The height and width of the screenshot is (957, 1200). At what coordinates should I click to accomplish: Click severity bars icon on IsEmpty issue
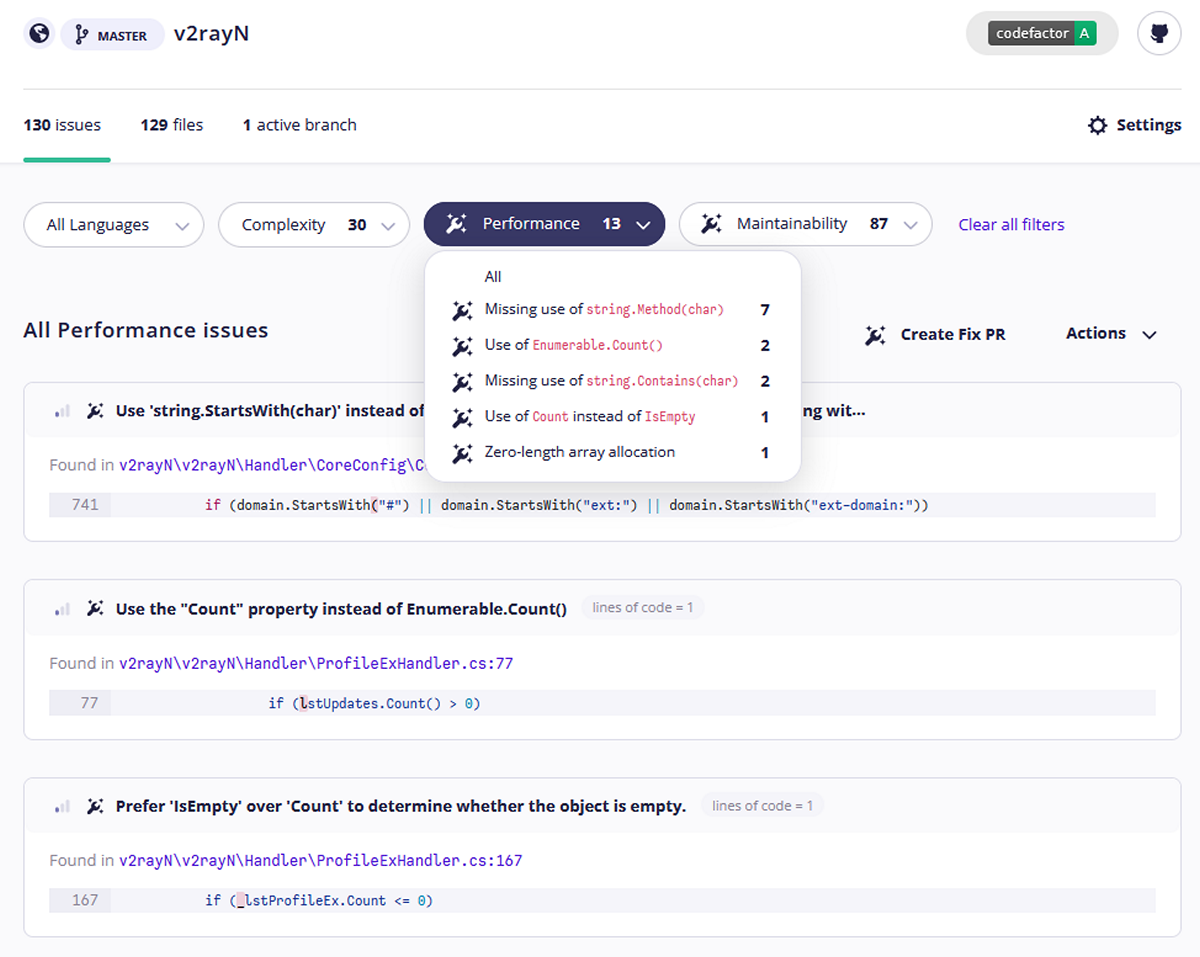62,806
